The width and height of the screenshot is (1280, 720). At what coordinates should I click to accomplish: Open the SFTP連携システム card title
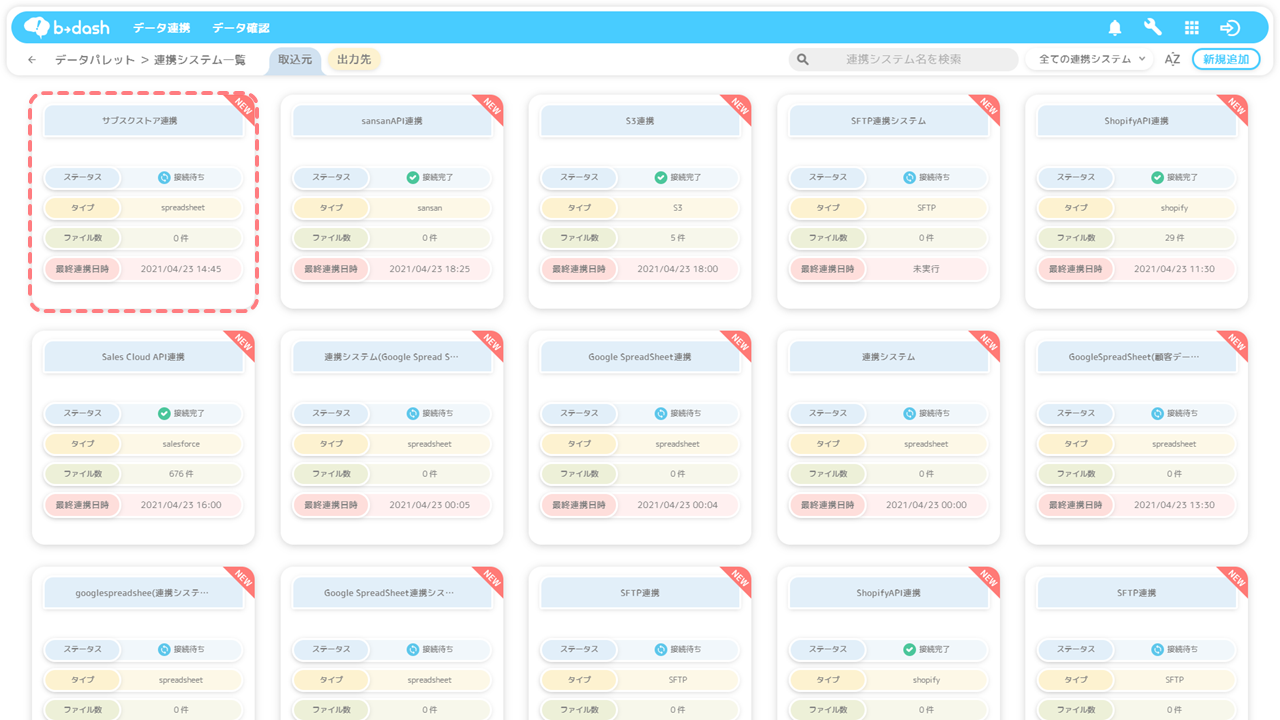pyautogui.click(x=888, y=121)
